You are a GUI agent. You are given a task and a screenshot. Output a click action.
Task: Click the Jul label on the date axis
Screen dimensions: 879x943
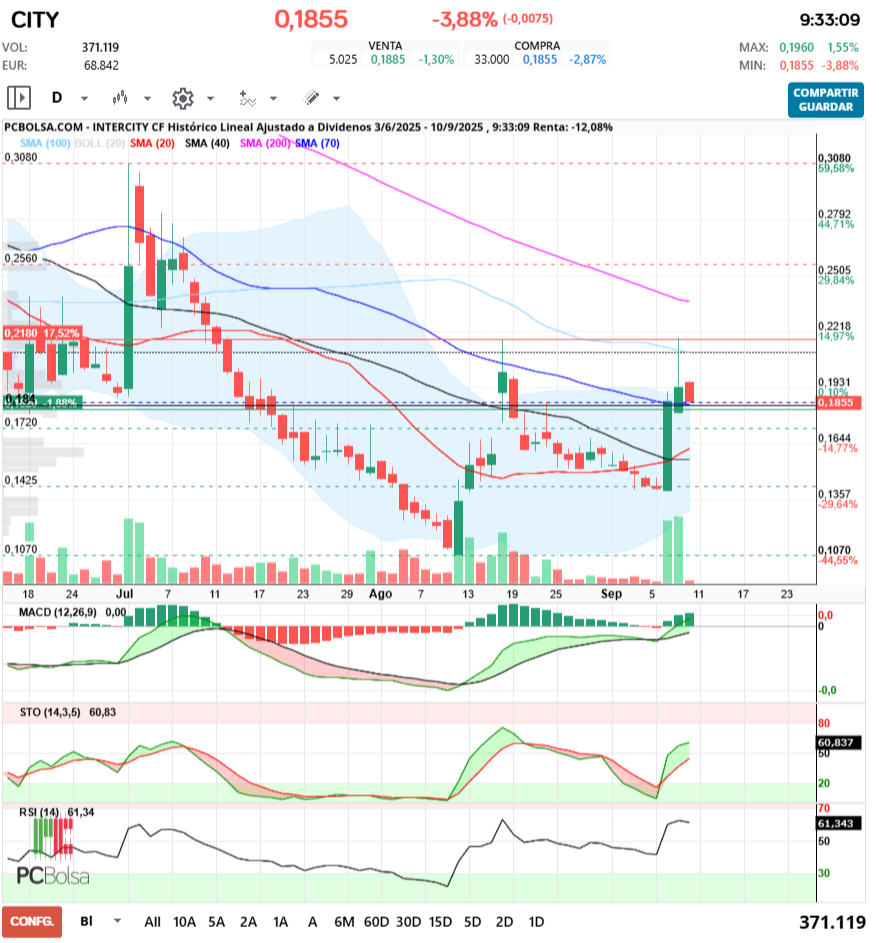pyautogui.click(x=124, y=594)
